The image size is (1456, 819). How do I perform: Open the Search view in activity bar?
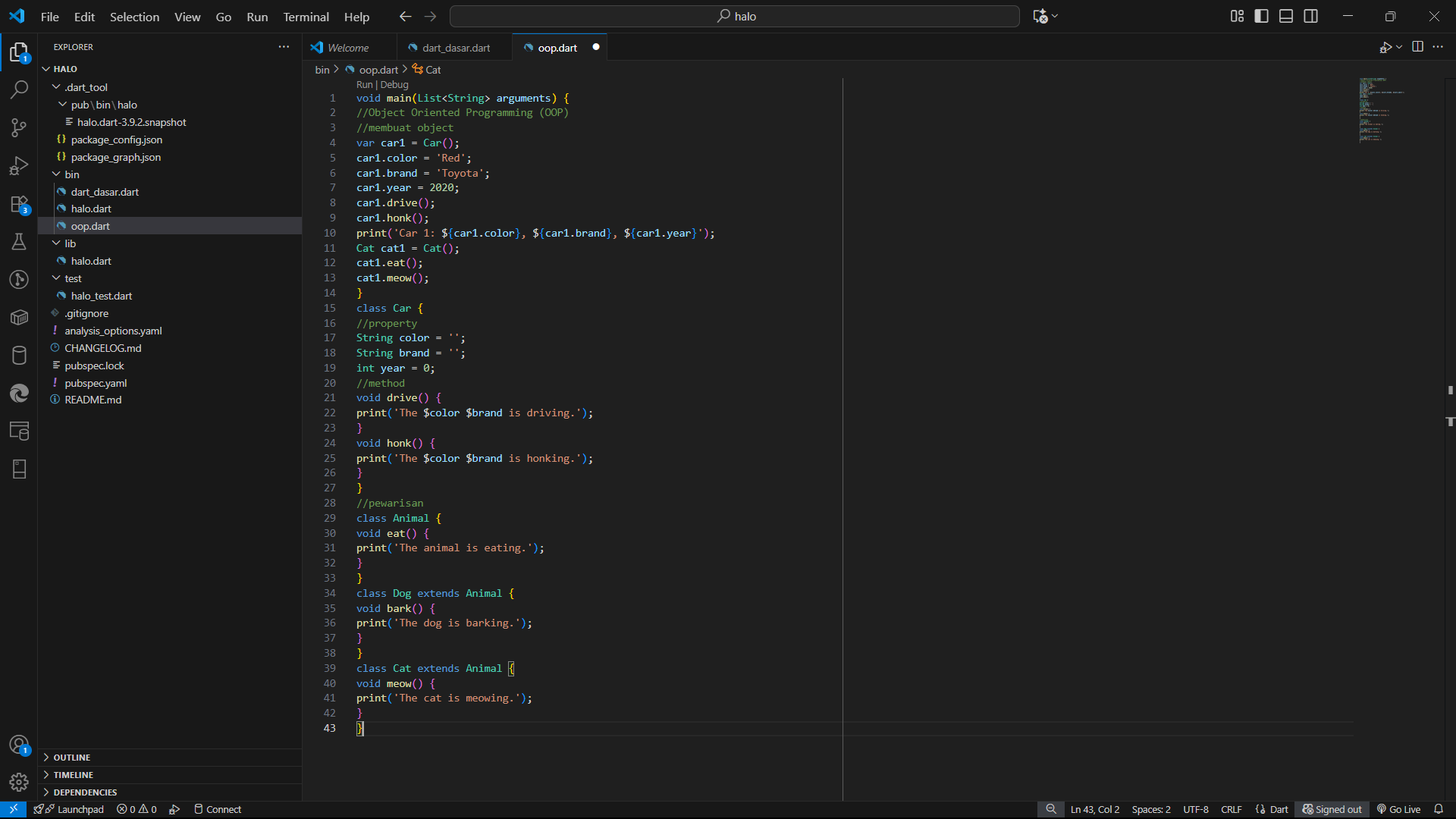tap(19, 89)
